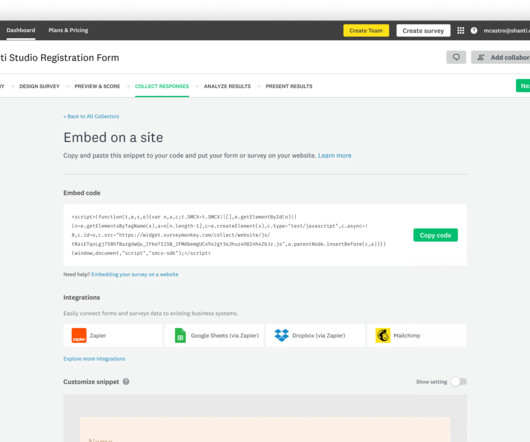Viewport: 530px width, 442px height.
Task: Click the help question mark icon in header
Action: (474, 31)
